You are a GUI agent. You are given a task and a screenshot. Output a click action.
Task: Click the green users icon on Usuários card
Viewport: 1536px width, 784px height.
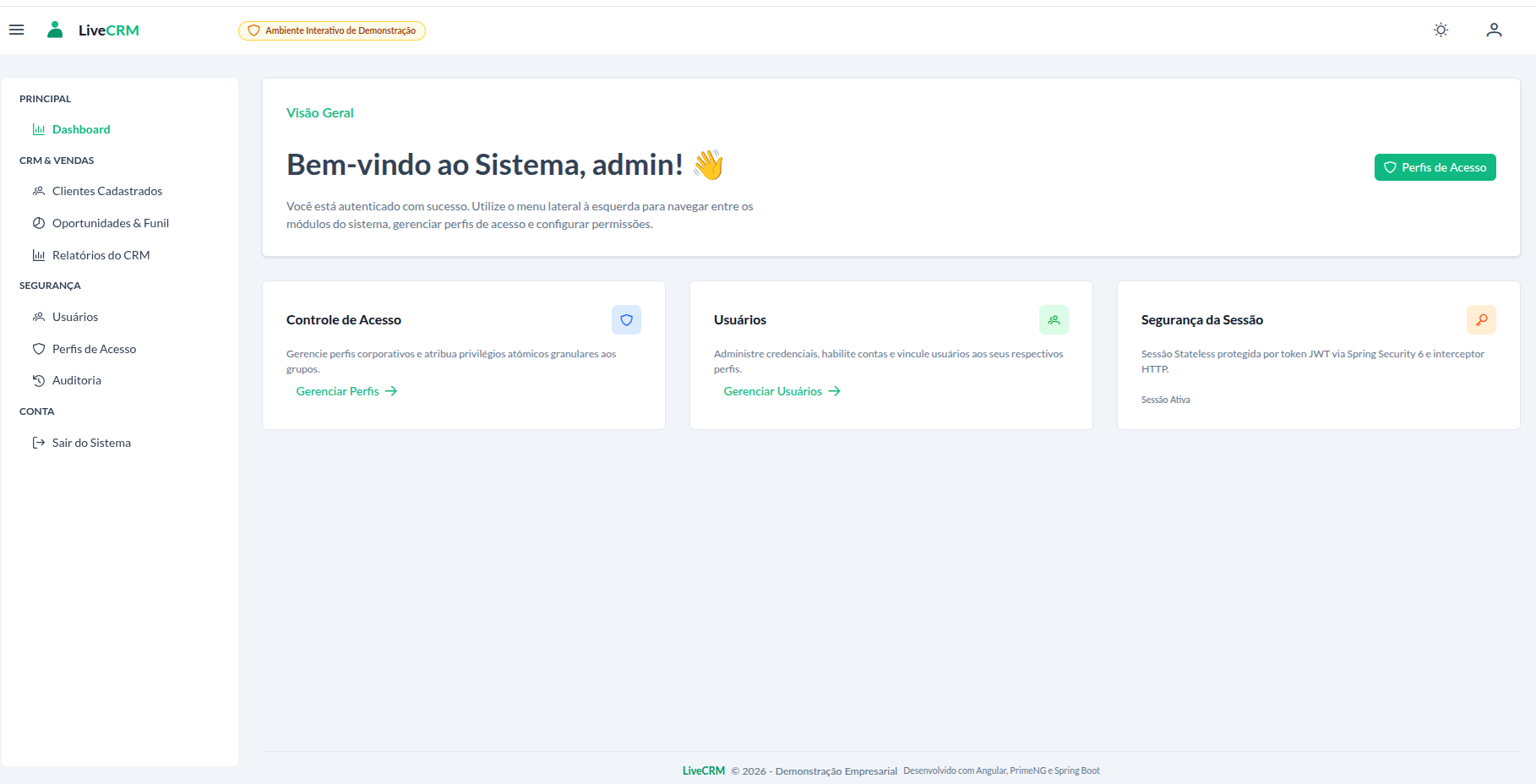(x=1054, y=320)
